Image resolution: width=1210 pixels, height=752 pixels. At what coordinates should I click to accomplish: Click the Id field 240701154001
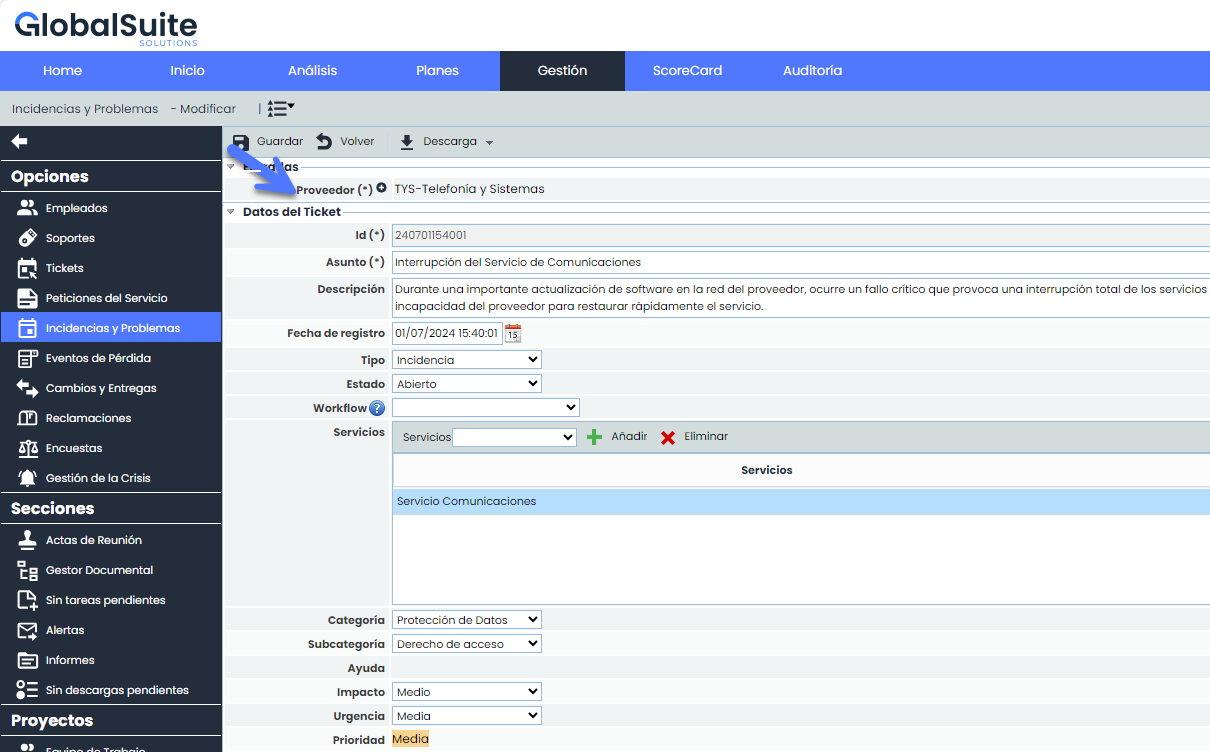click(x=800, y=235)
